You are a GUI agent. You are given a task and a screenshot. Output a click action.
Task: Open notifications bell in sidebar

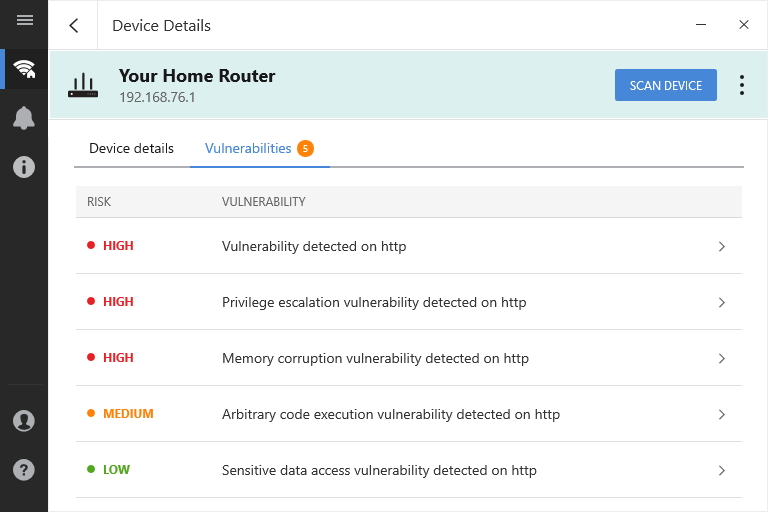coord(24,118)
